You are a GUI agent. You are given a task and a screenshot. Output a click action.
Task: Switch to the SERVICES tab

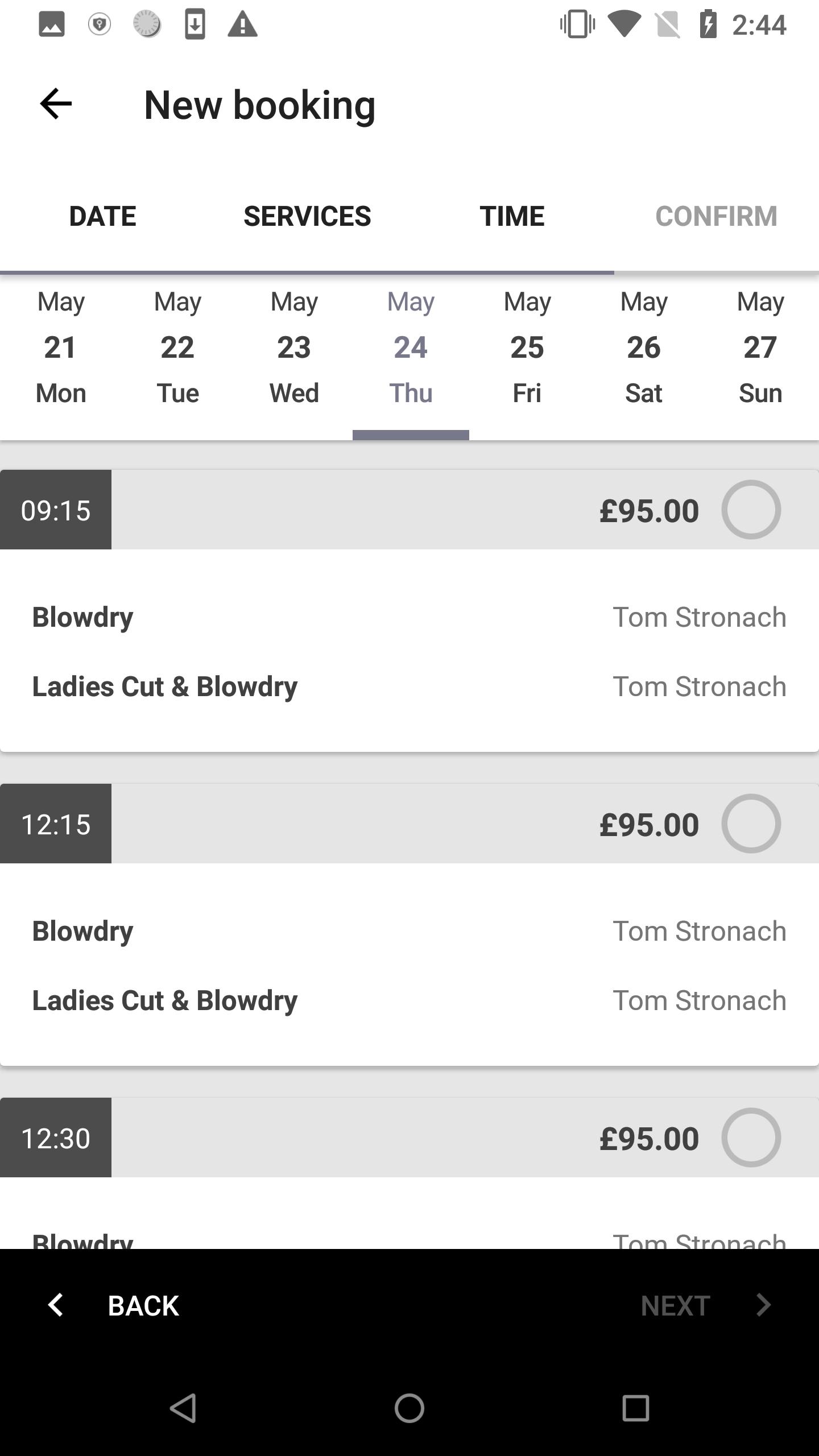(x=307, y=216)
